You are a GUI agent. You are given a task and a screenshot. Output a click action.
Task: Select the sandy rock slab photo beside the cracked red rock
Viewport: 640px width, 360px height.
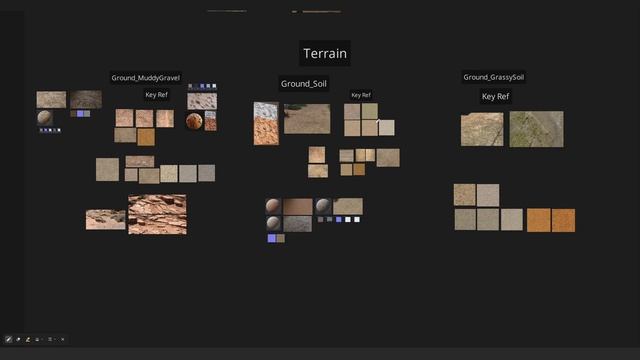coord(106,220)
